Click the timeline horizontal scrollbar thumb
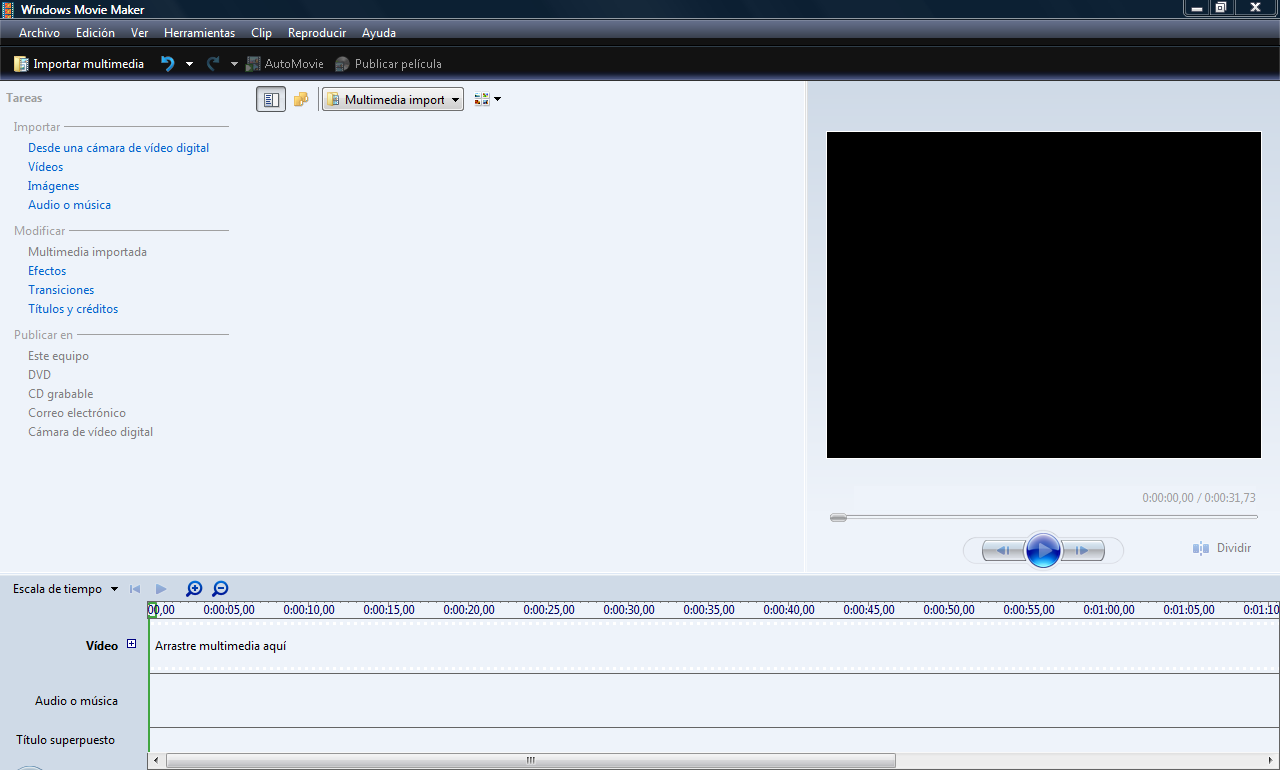Viewport: 1280px width, 770px height. tap(529, 761)
